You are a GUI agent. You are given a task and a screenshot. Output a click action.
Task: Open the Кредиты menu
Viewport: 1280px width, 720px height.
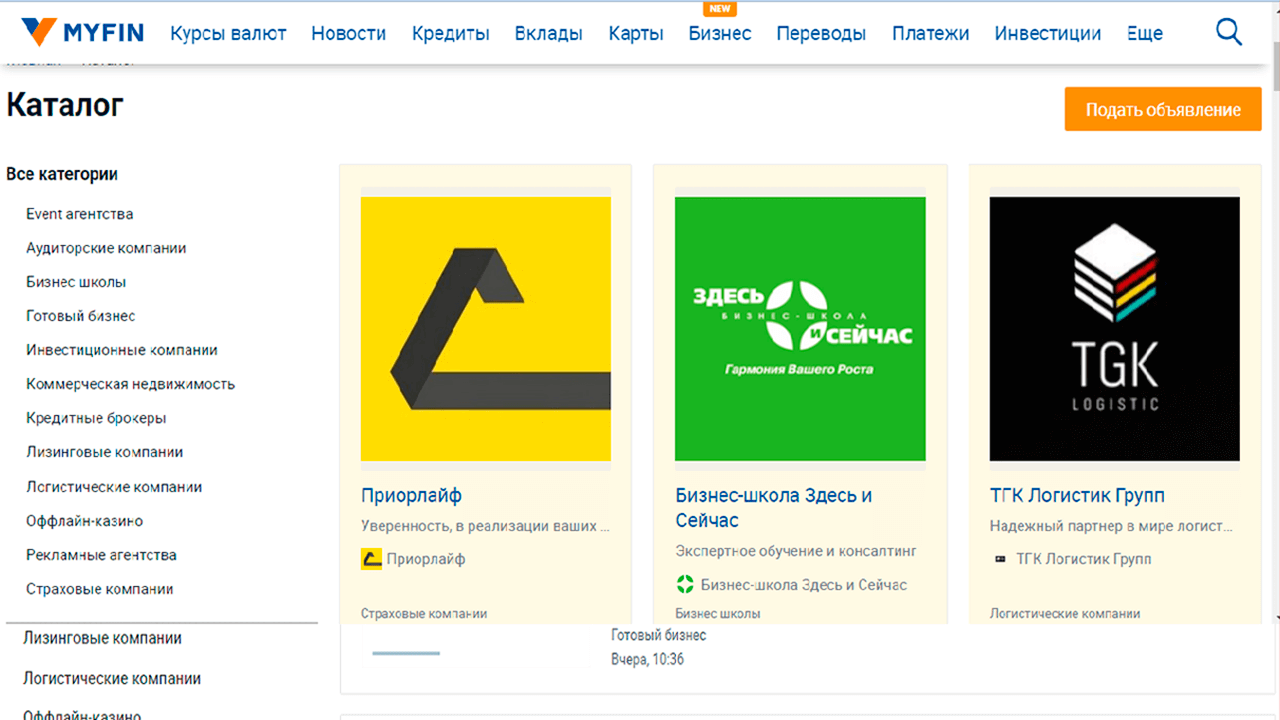point(450,33)
